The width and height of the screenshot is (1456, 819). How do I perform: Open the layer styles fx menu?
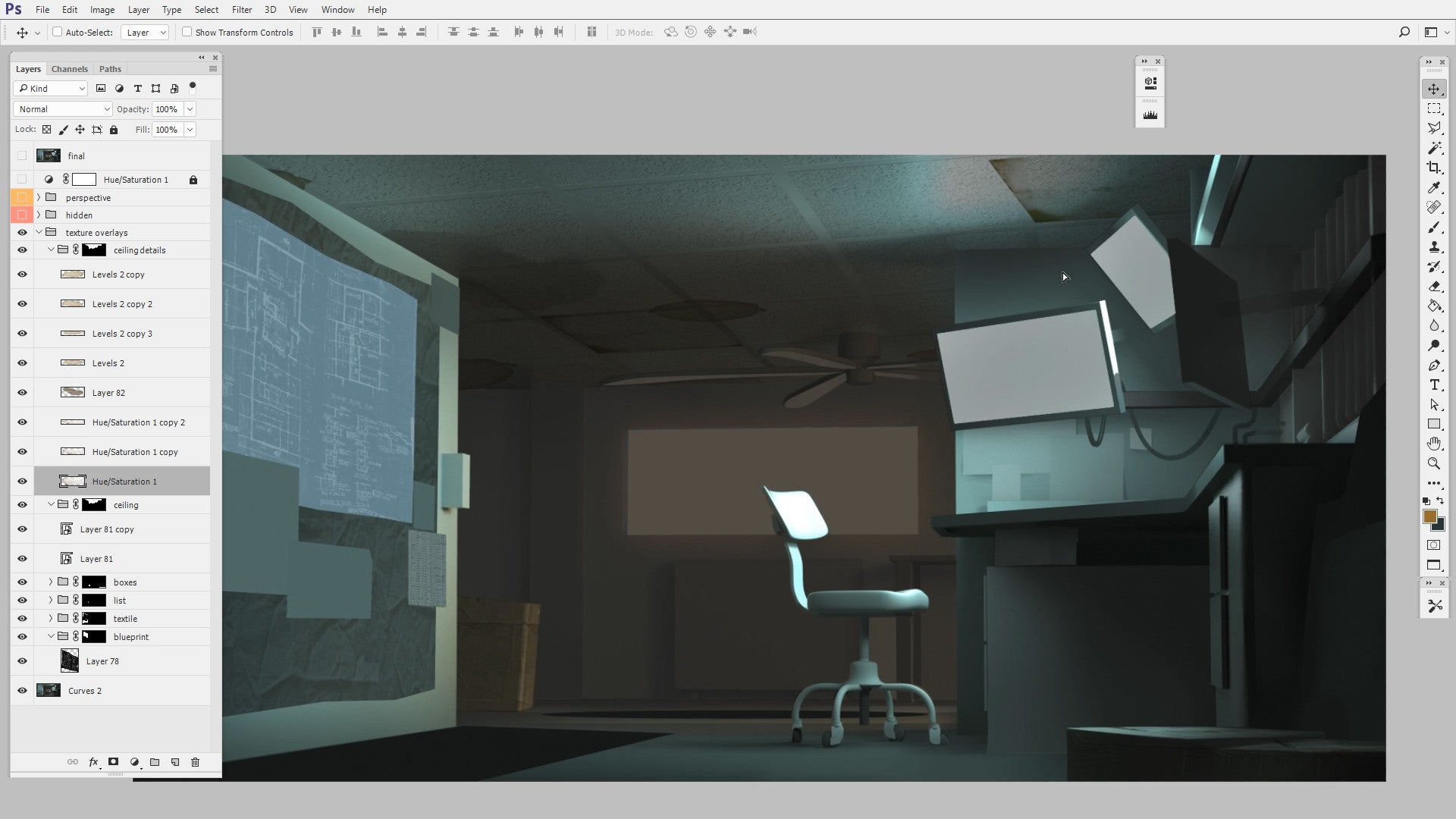click(93, 762)
